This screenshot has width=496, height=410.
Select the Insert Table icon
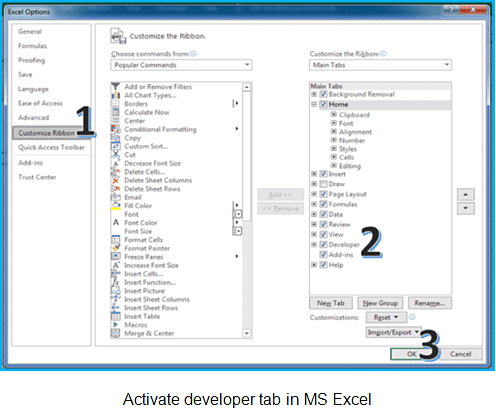[115, 316]
